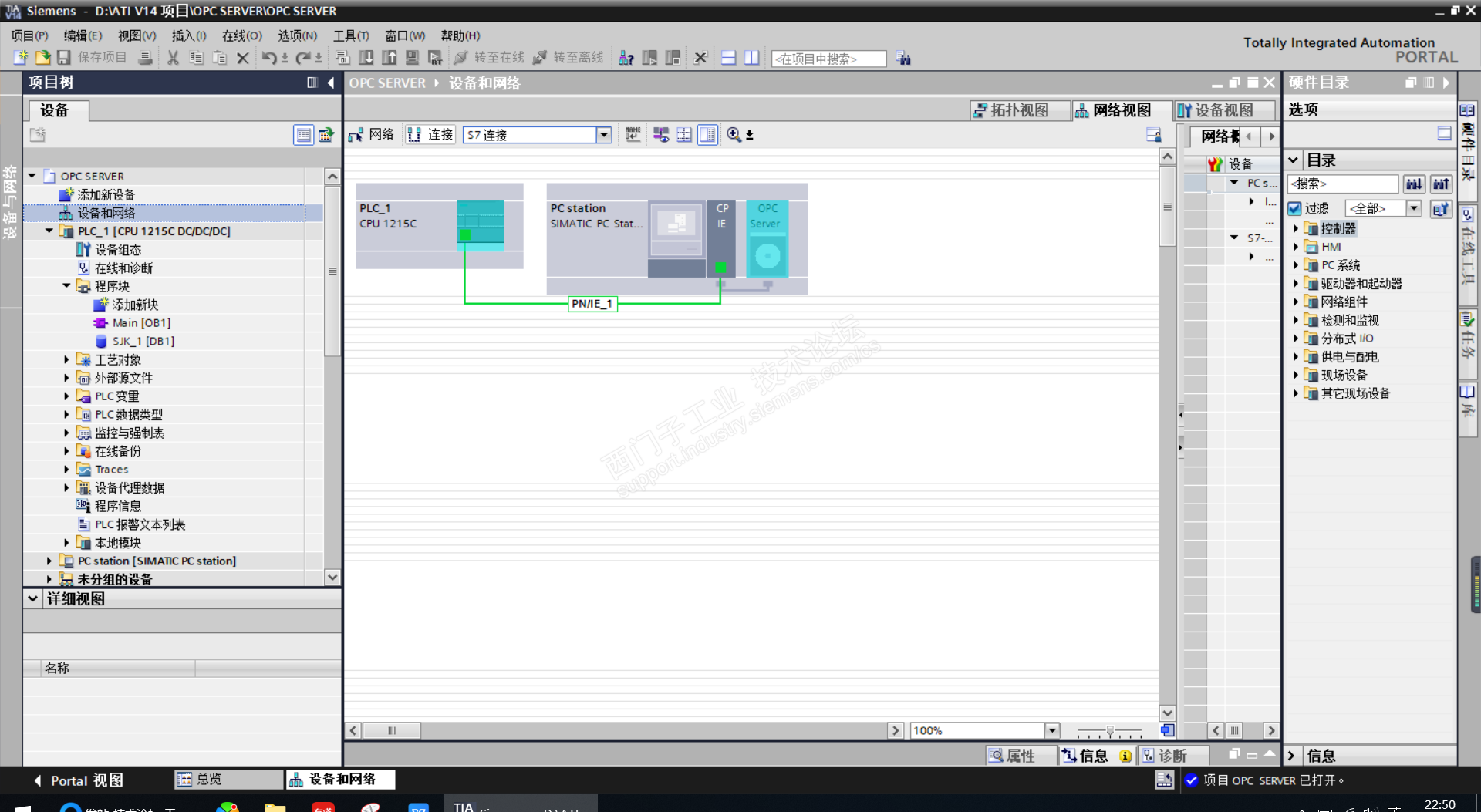
Task: Click the PN/IE_1 network label
Action: [592, 304]
